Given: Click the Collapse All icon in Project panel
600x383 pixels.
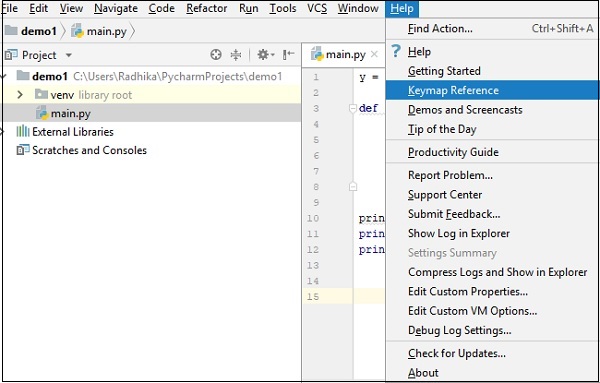Looking at the screenshot, I should (x=236, y=55).
